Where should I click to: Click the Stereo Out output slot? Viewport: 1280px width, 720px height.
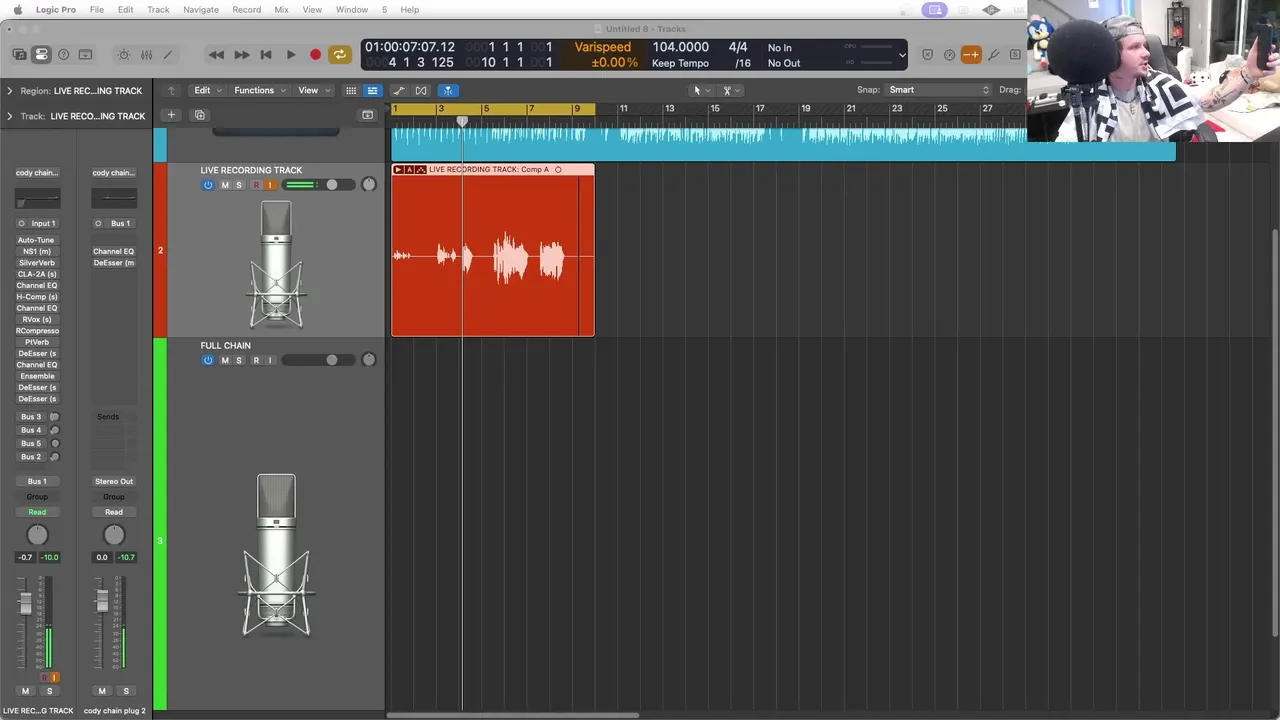(x=114, y=481)
